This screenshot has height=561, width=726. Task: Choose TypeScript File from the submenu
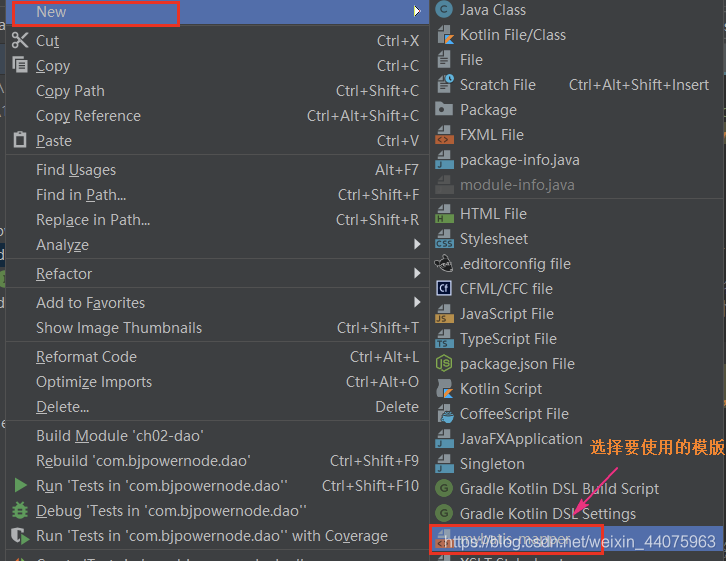tap(576, 339)
